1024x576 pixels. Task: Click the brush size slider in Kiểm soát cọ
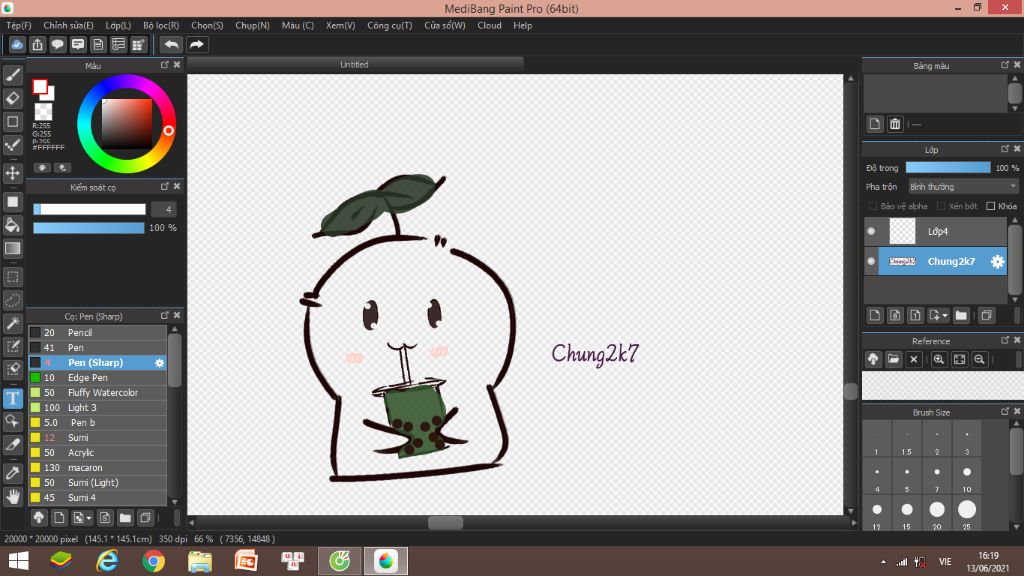(x=89, y=209)
